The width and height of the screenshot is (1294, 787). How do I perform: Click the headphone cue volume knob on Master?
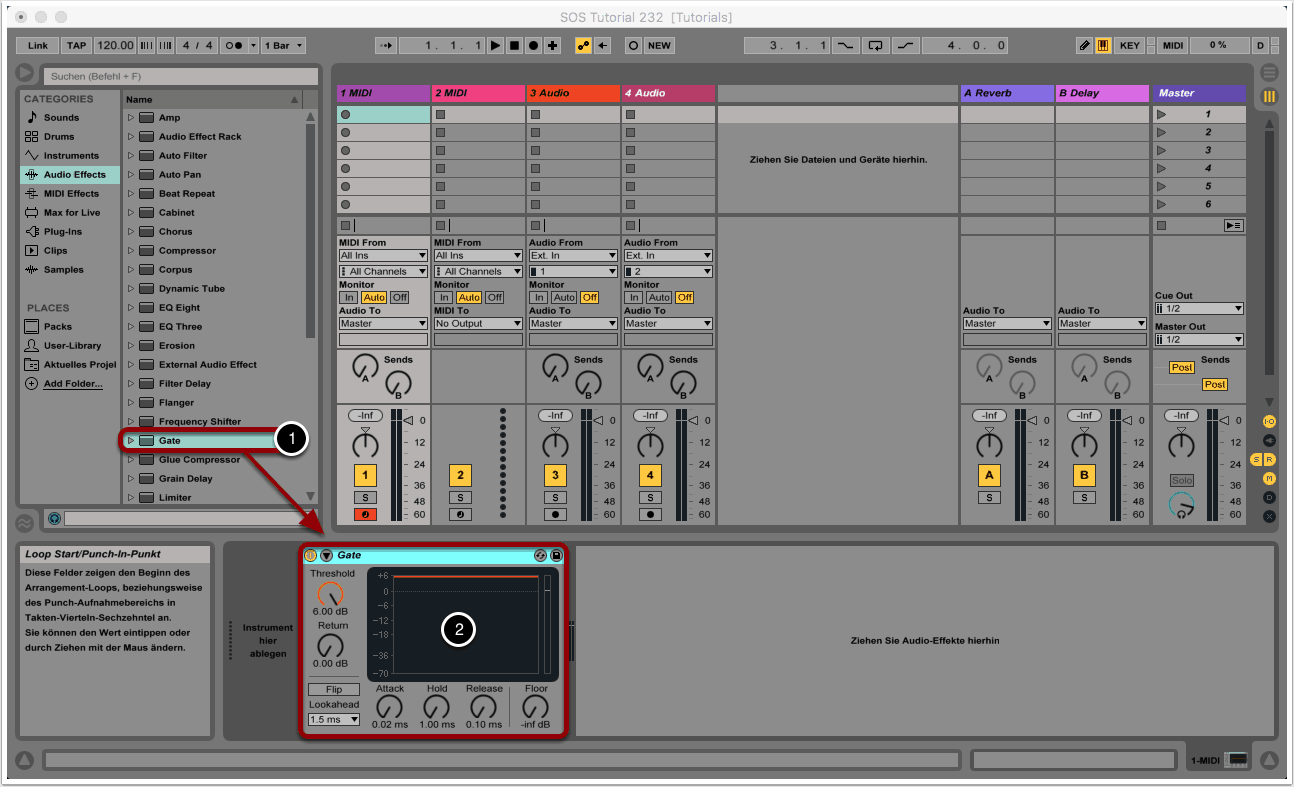point(1182,506)
